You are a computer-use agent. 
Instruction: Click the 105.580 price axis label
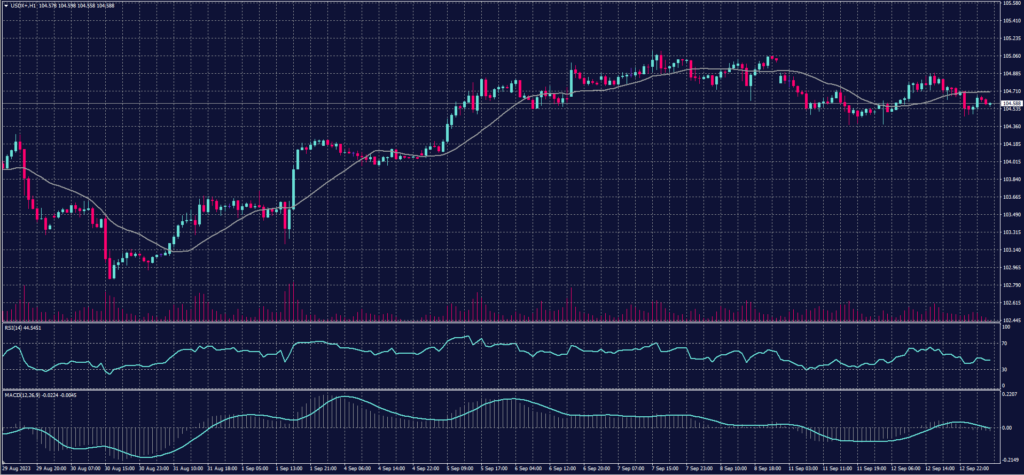1010,3
